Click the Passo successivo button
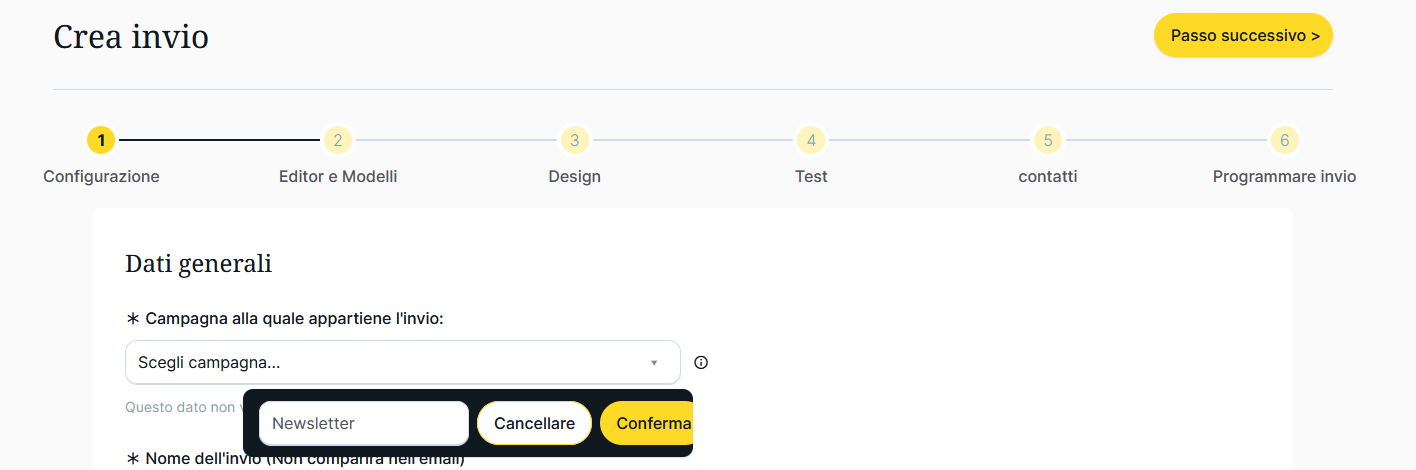The width and height of the screenshot is (1416, 470). point(1243,35)
